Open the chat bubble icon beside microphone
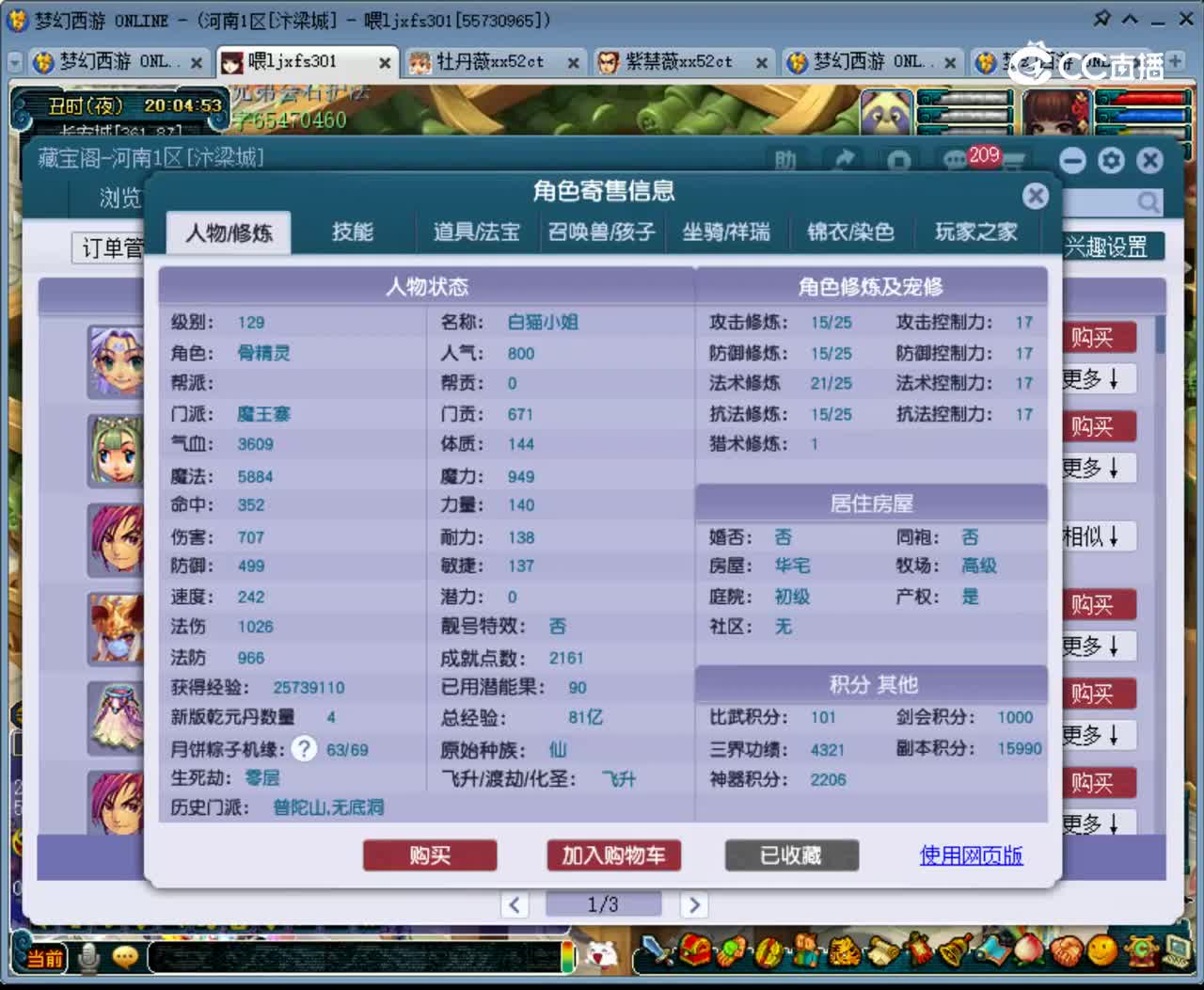The height and width of the screenshot is (990, 1204). click(125, 958)
